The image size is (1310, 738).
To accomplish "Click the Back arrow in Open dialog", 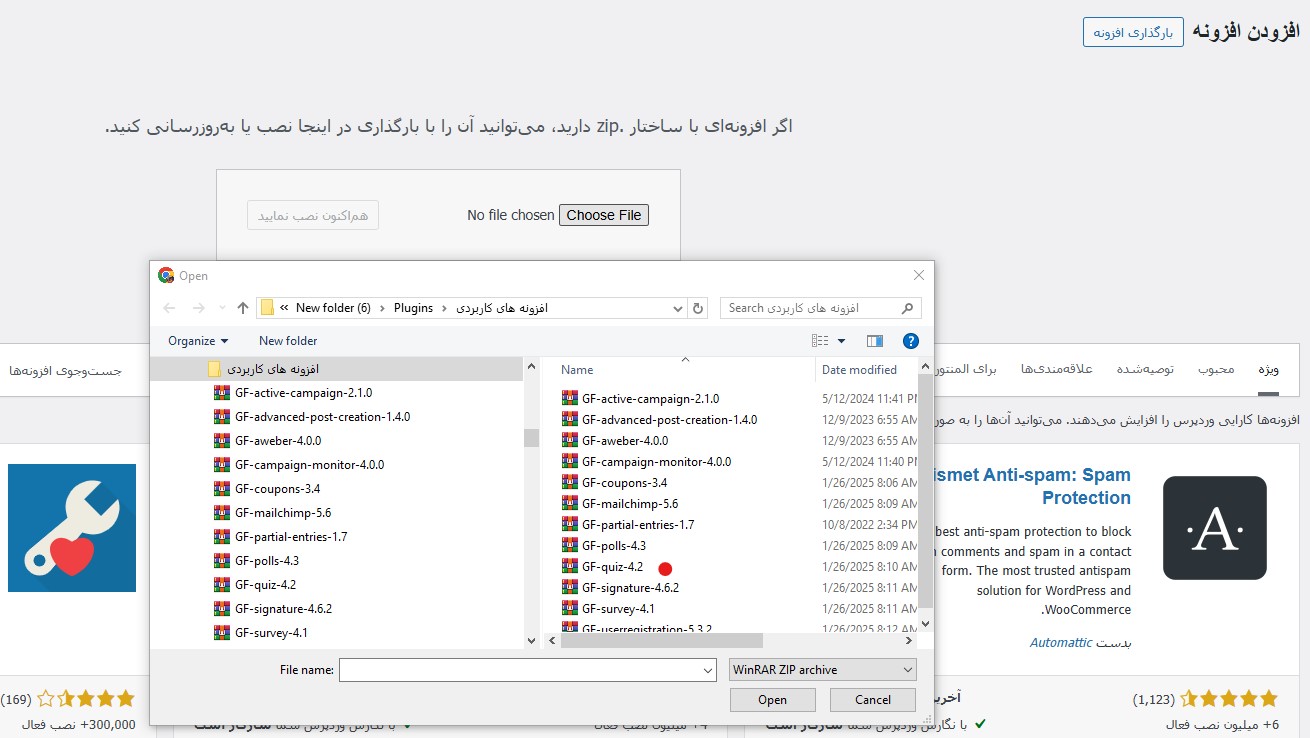I will coord(169,308).
